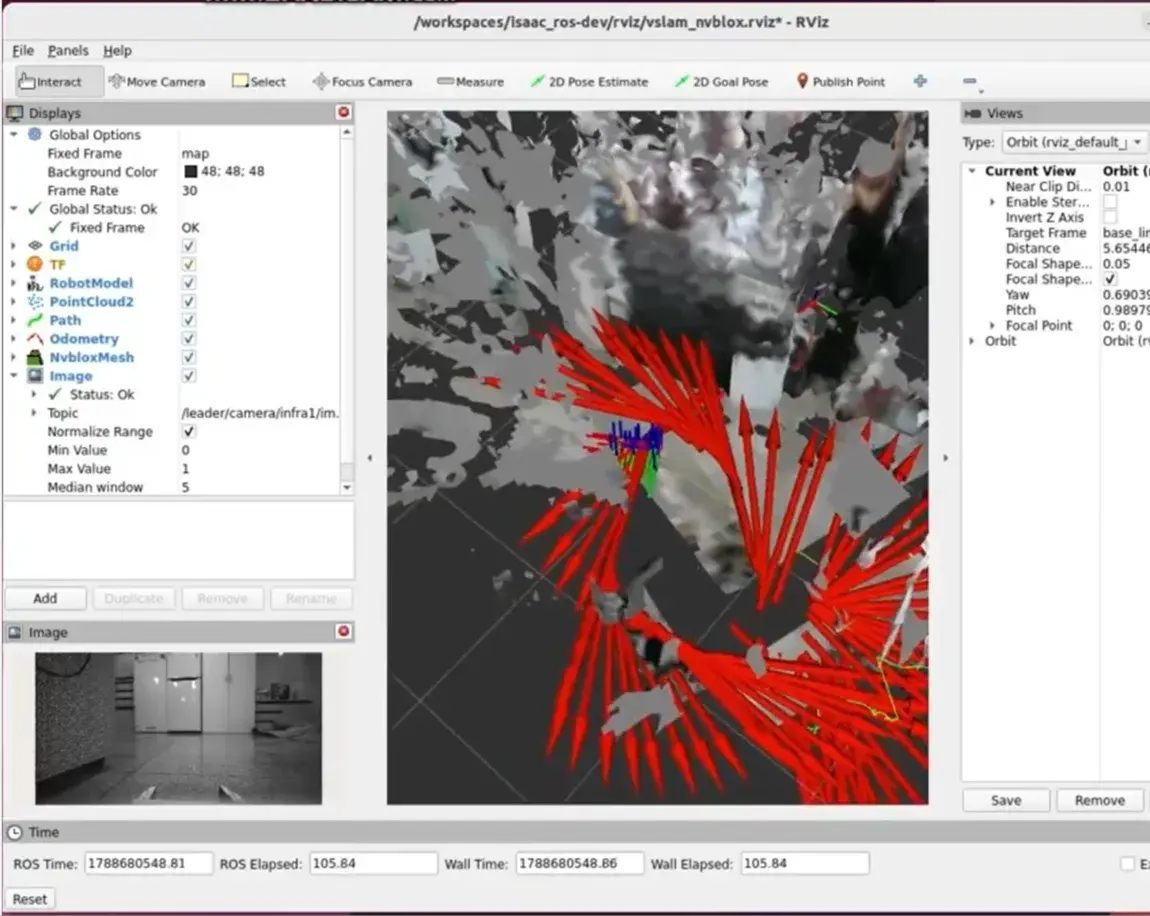Select the TF display icon
1150x916 pixels.
[x=34, y=264]
